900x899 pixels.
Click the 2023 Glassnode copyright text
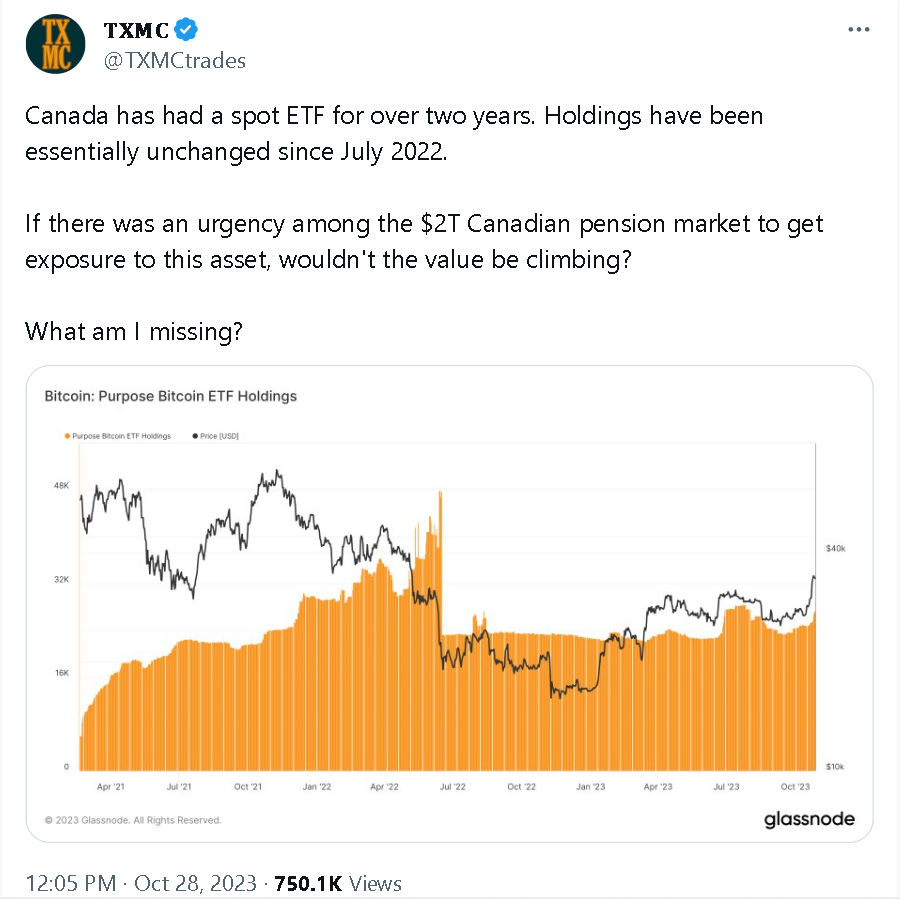coord(133,820)
